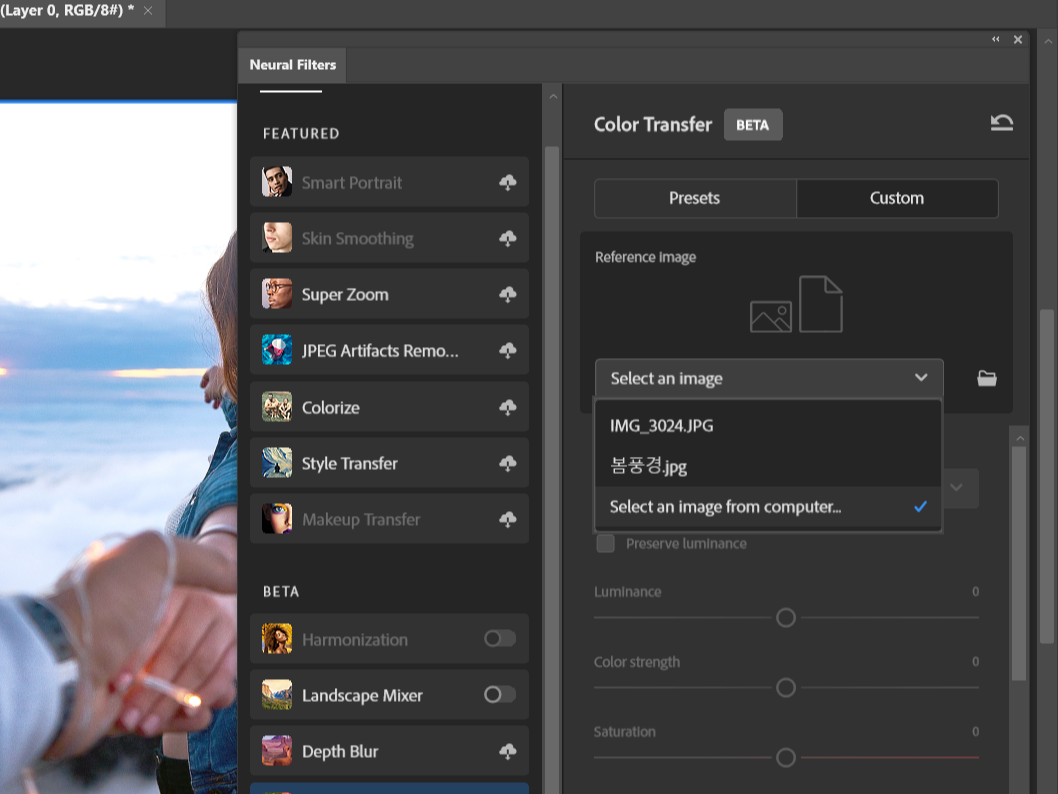
Task: Click the filter list scrollbar up arrow
Action: pyautogui.click(x=553, y=97)
